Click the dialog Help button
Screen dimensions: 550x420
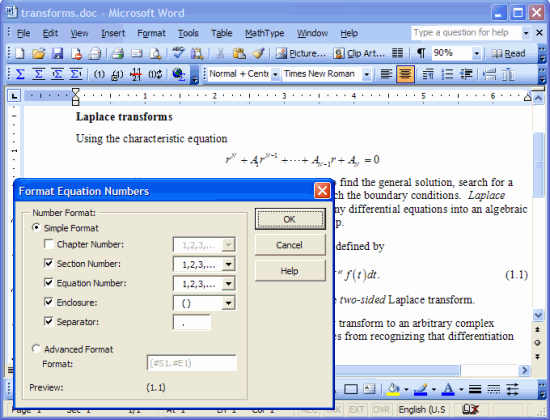point(290,271)
